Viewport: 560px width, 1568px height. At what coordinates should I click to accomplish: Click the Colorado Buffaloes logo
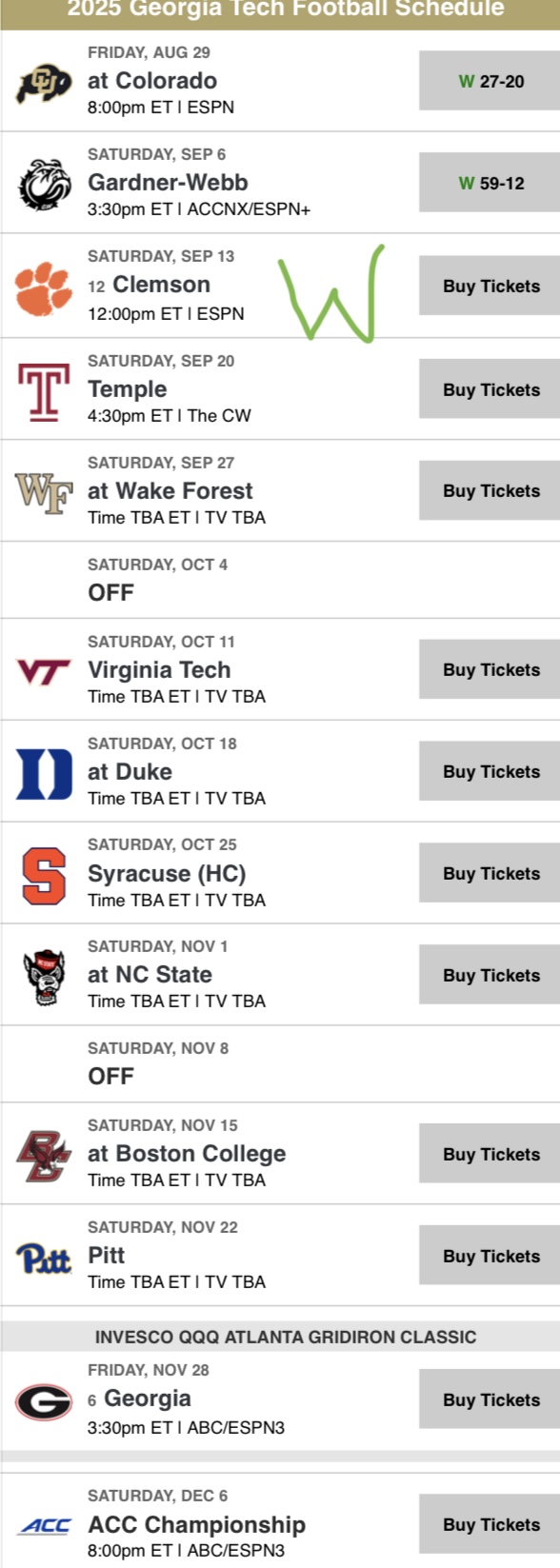44,82
